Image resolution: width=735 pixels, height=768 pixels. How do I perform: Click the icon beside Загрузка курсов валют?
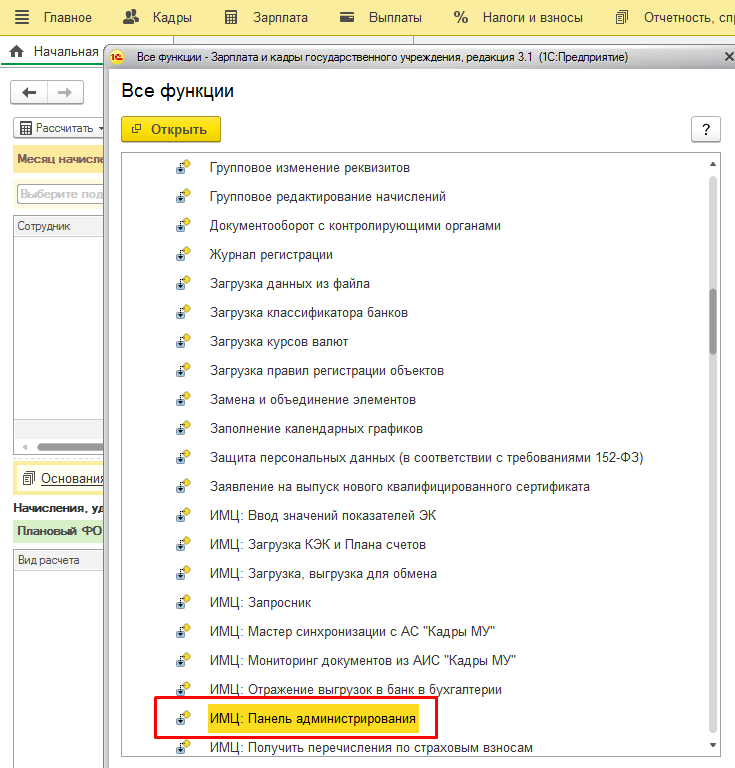point(183,342)
